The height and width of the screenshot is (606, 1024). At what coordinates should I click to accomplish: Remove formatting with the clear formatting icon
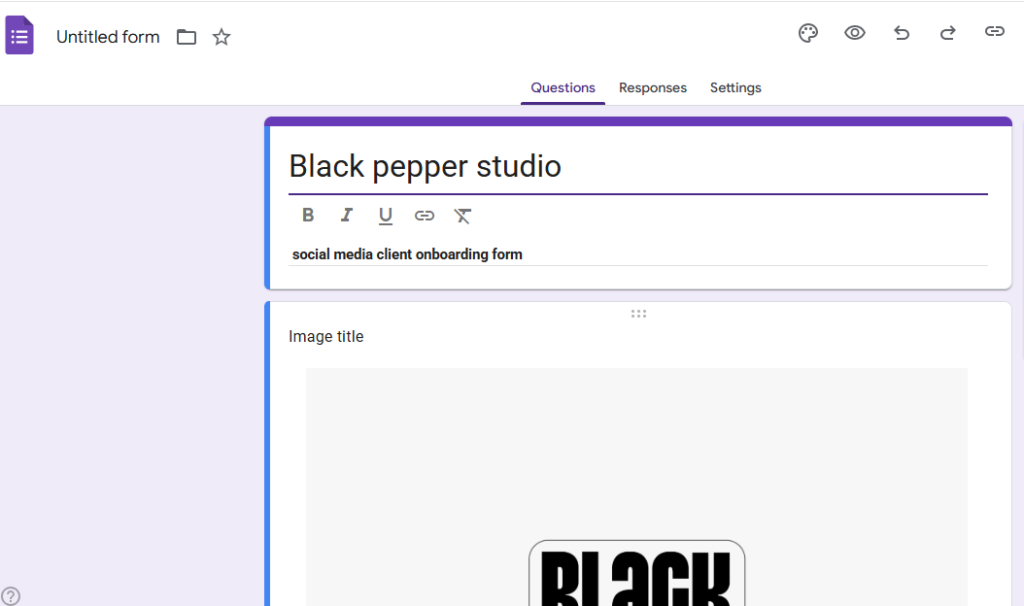click(x=462, y=215)
